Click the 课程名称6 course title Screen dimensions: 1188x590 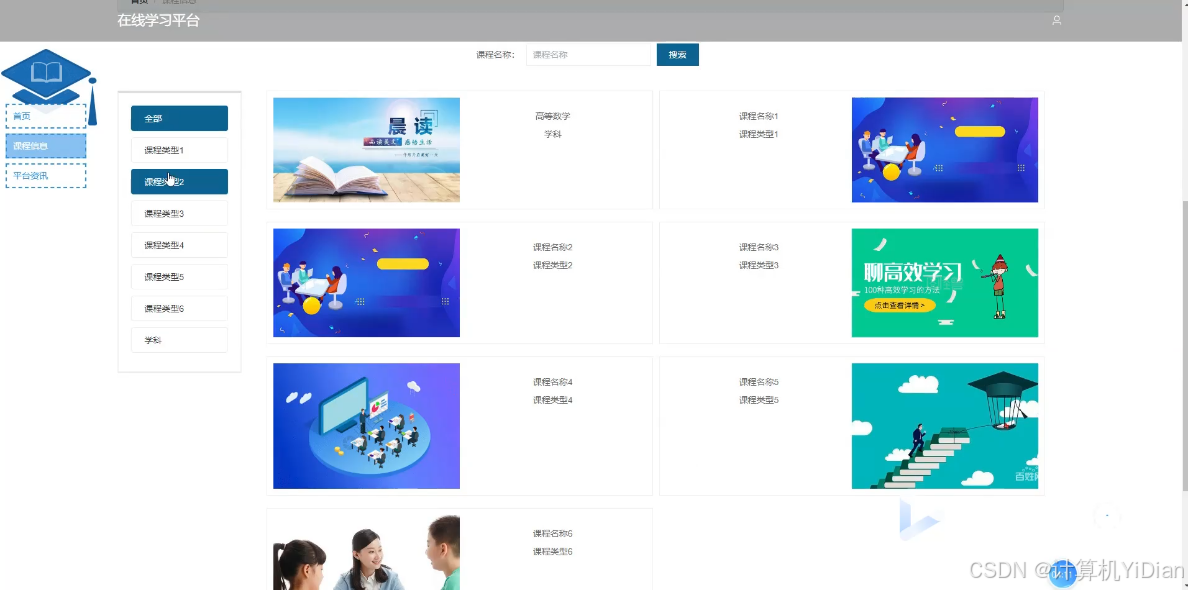click(552, 533)
